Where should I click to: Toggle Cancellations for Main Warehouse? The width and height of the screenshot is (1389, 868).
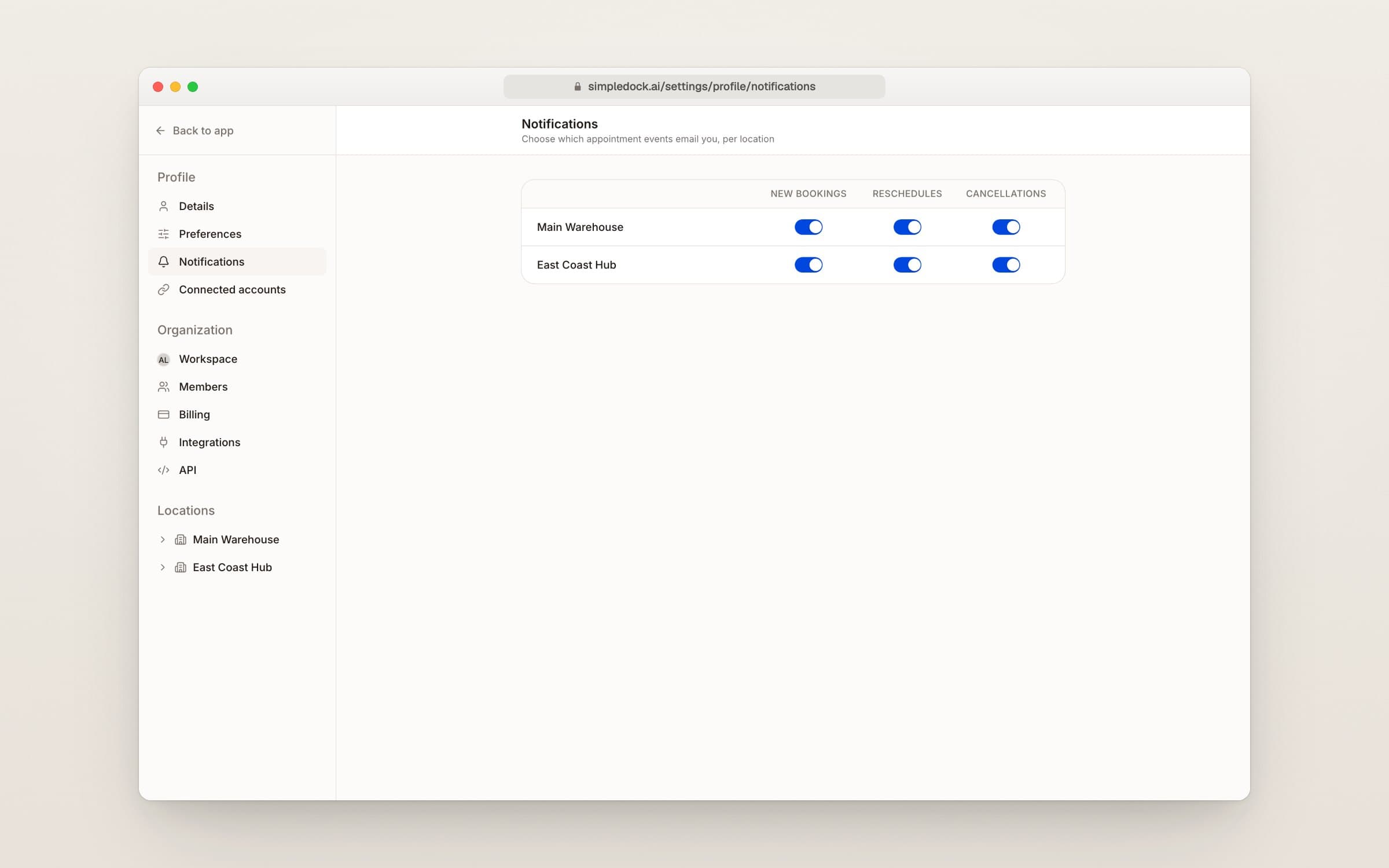1006,227
